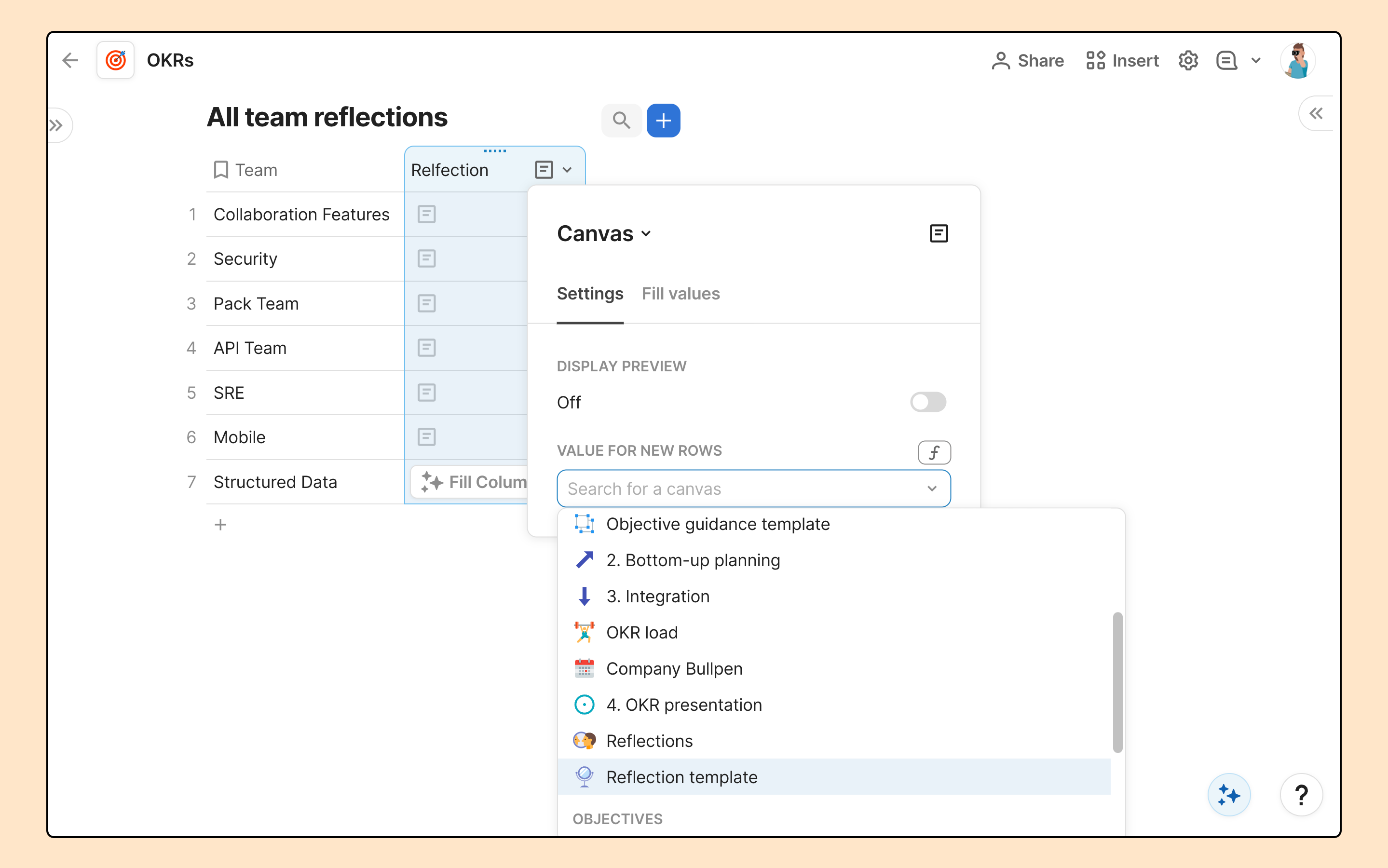Click the Team column bookmark icon
The image size is (1388, 868).
click(x=221, y=170)
